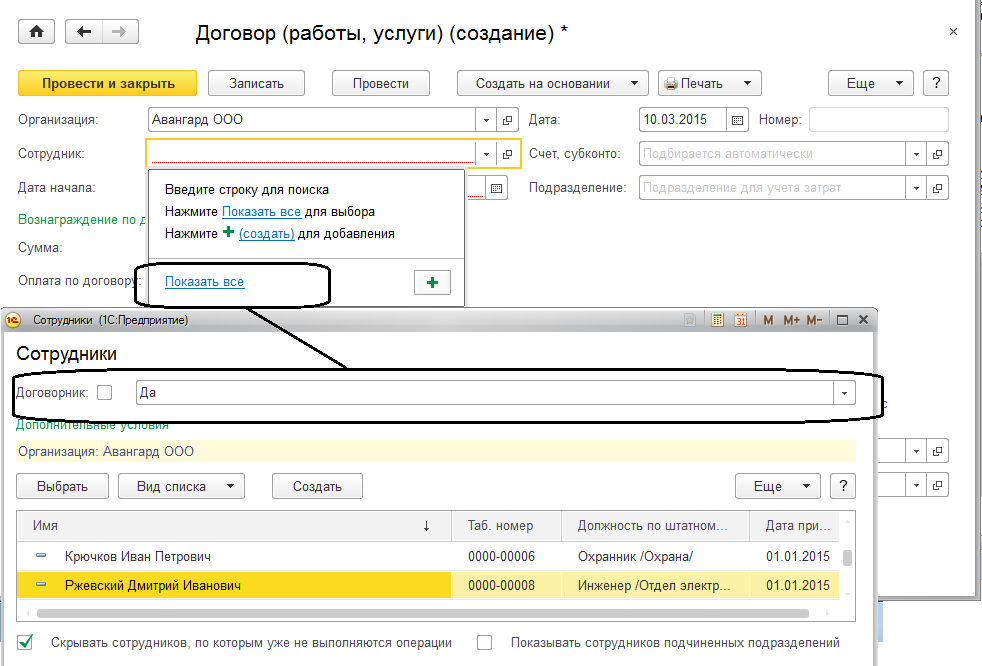This screenshot has height=666, width=982.
Task: Toggle the Договорник checkbox
Action: pyautogui.click(x=105, y=393)
